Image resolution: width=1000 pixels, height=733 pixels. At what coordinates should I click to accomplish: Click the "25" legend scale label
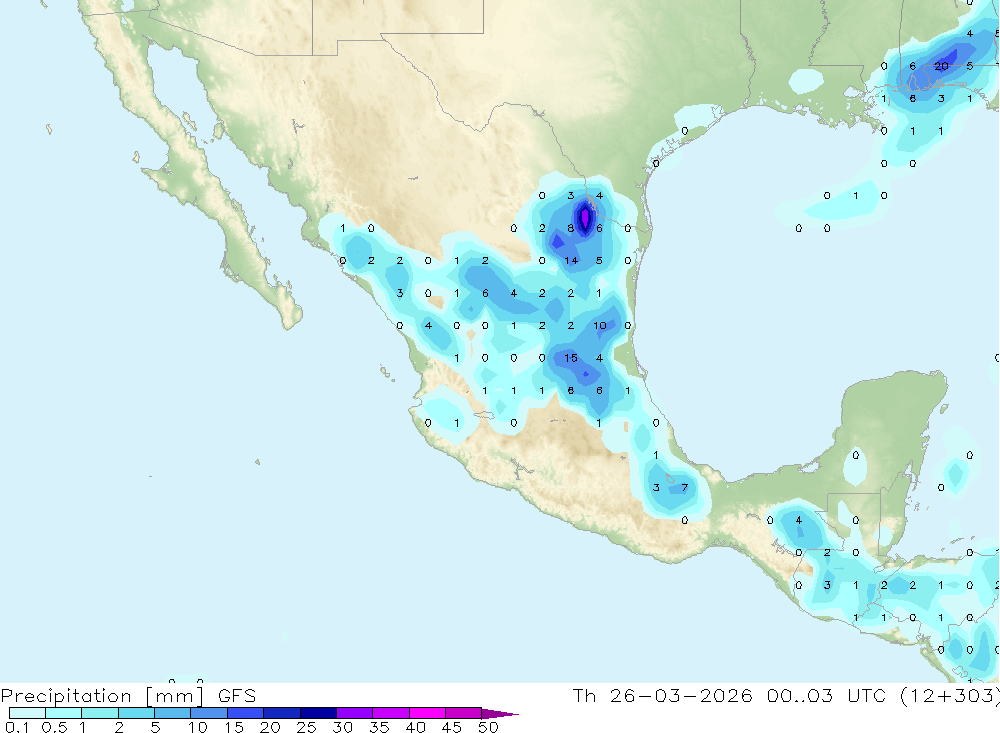[306, 727]
